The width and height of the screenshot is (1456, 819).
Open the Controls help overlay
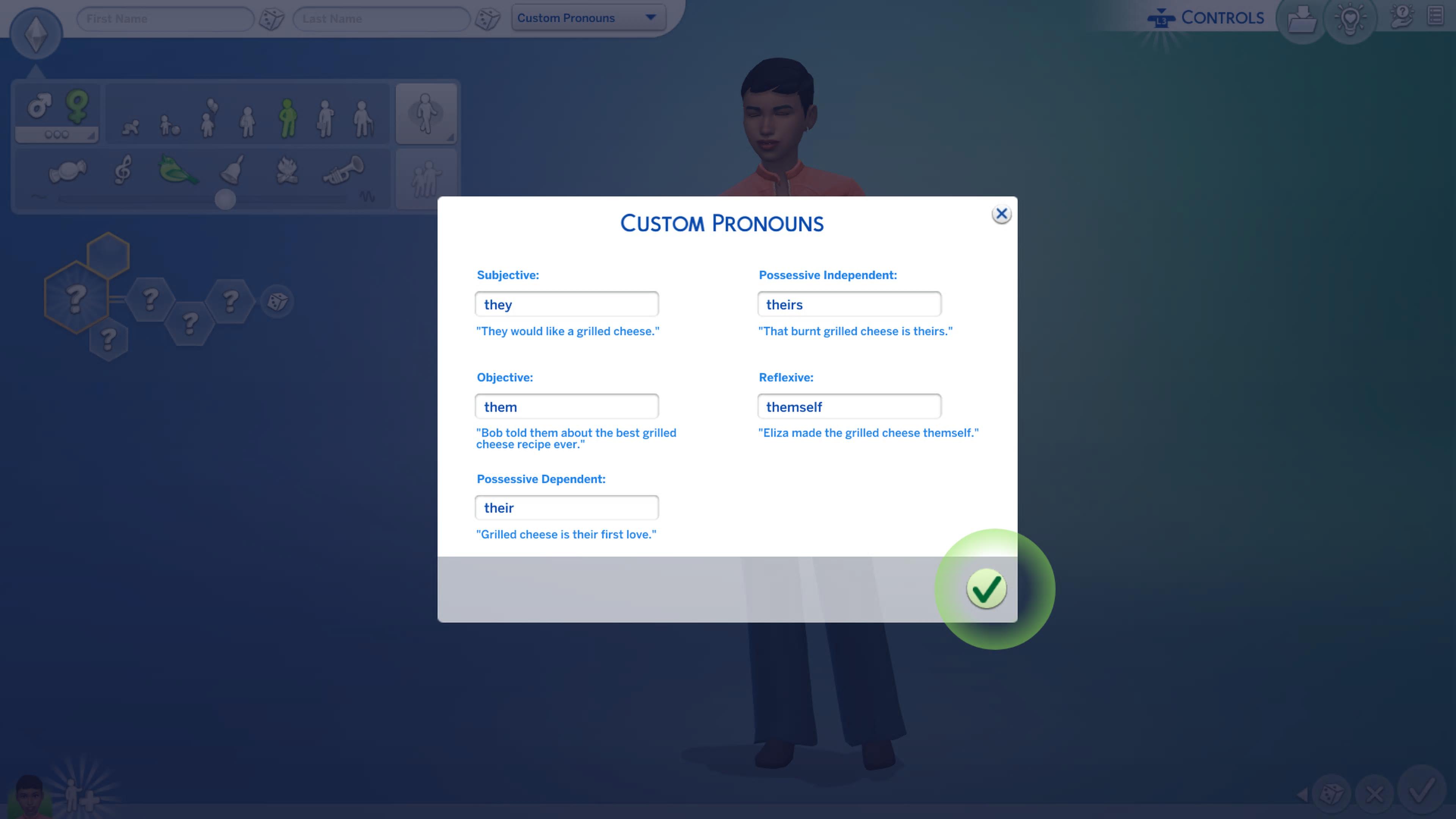[1206, 18]
